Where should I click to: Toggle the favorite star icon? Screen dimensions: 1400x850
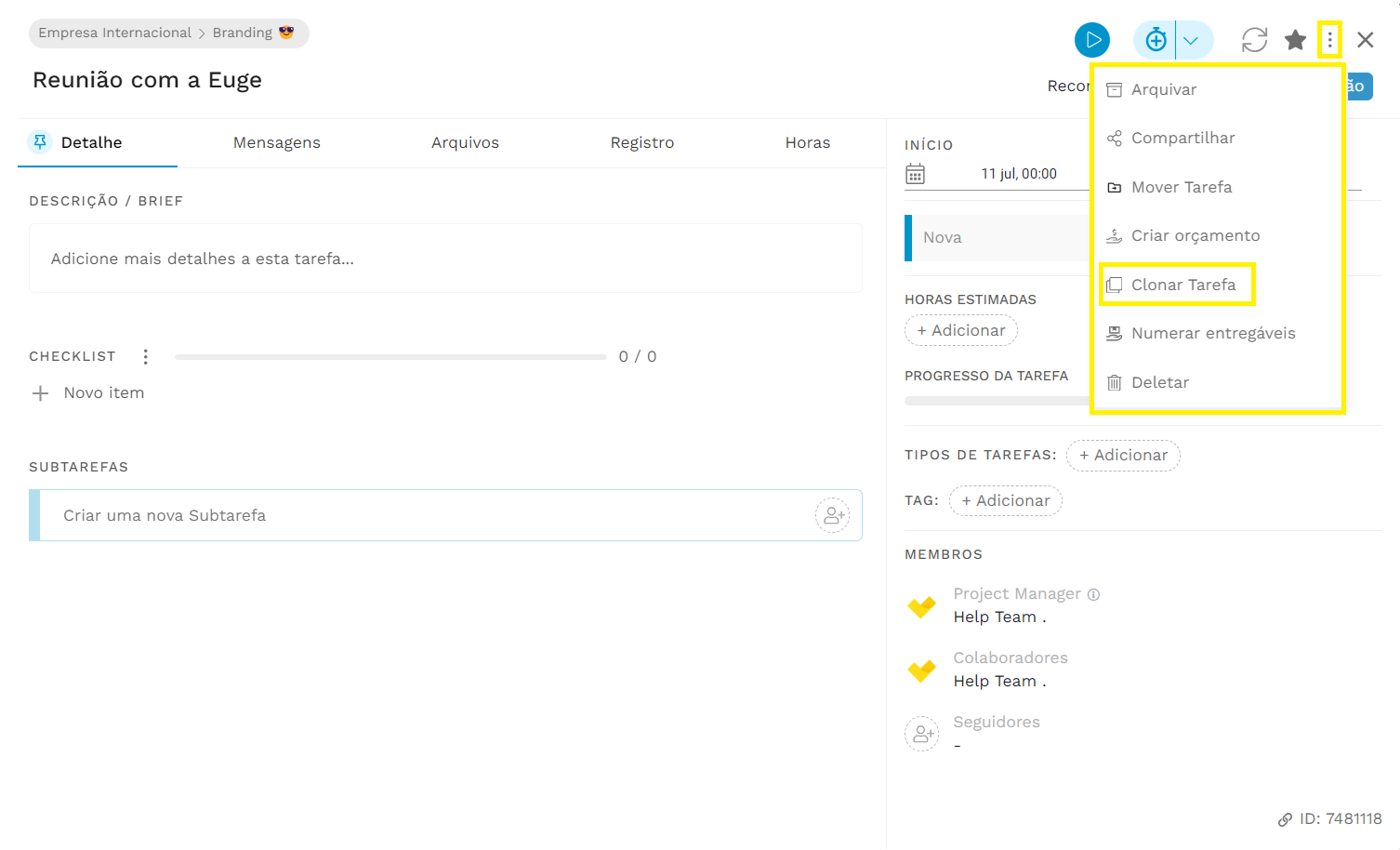coord(1295,40)
